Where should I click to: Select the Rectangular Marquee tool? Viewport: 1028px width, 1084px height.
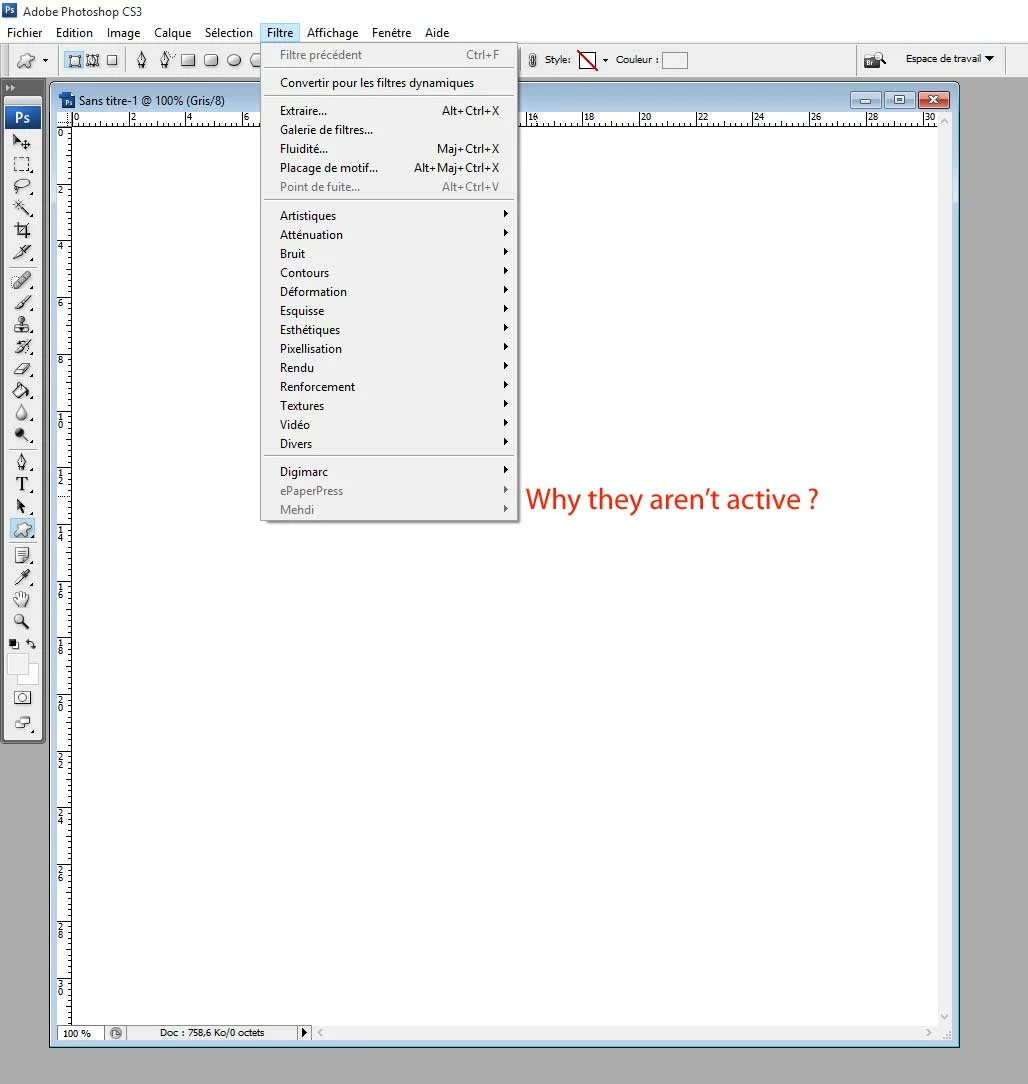coord(22,164)
